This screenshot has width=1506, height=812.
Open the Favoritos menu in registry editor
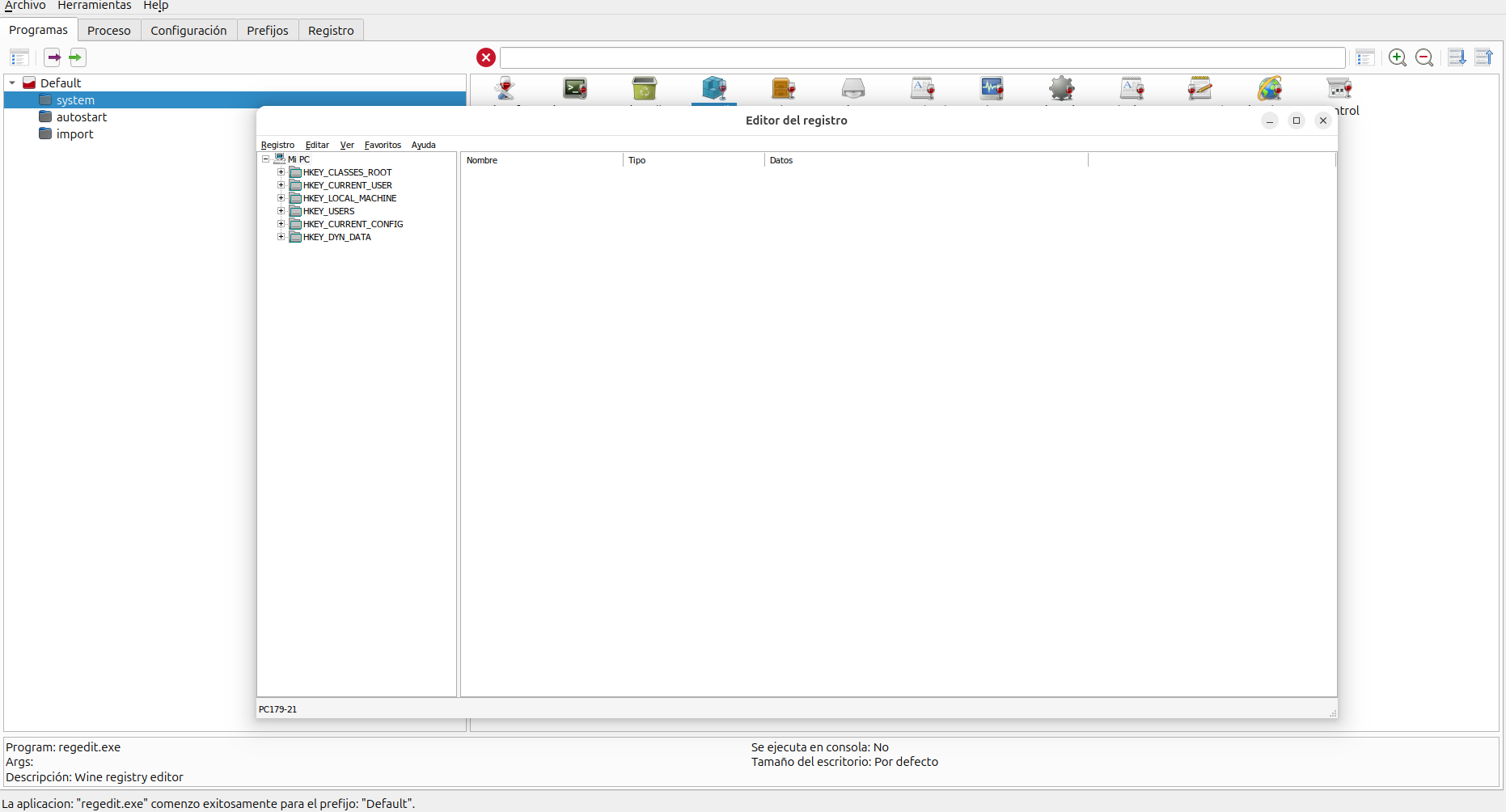[x=383, y=145]
